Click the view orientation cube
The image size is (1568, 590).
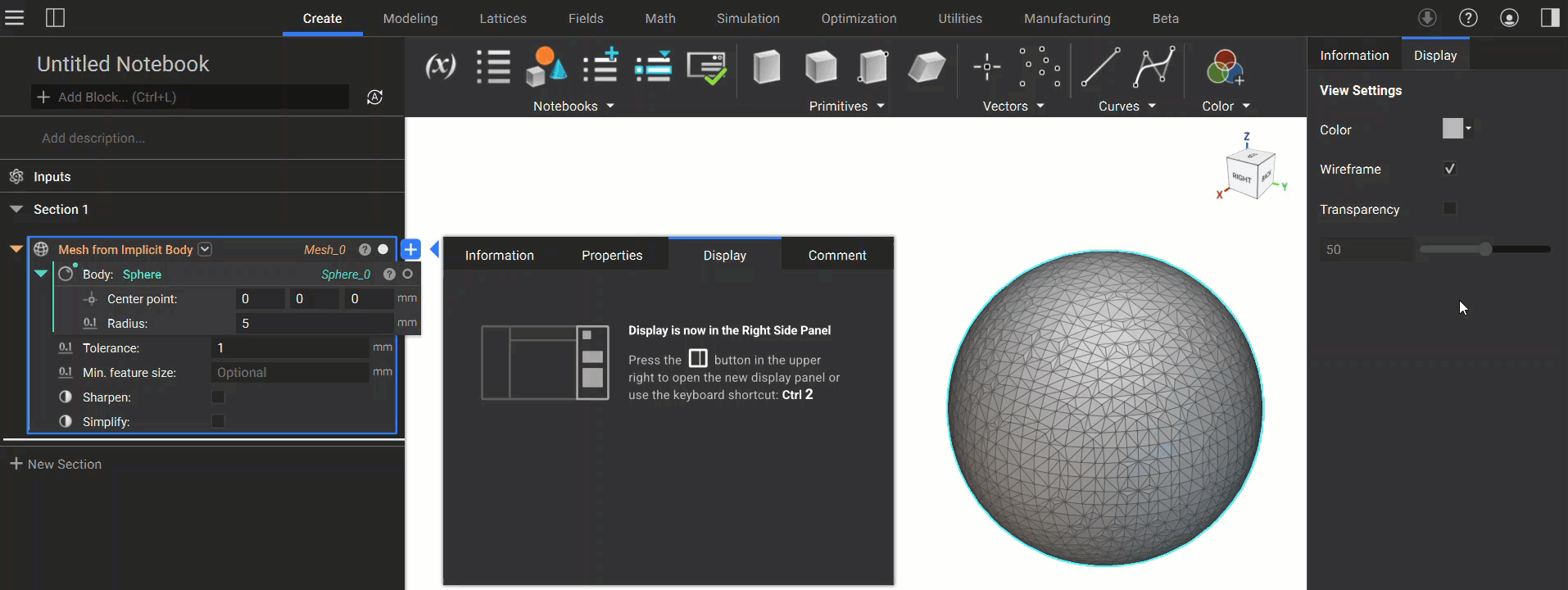1249,173
